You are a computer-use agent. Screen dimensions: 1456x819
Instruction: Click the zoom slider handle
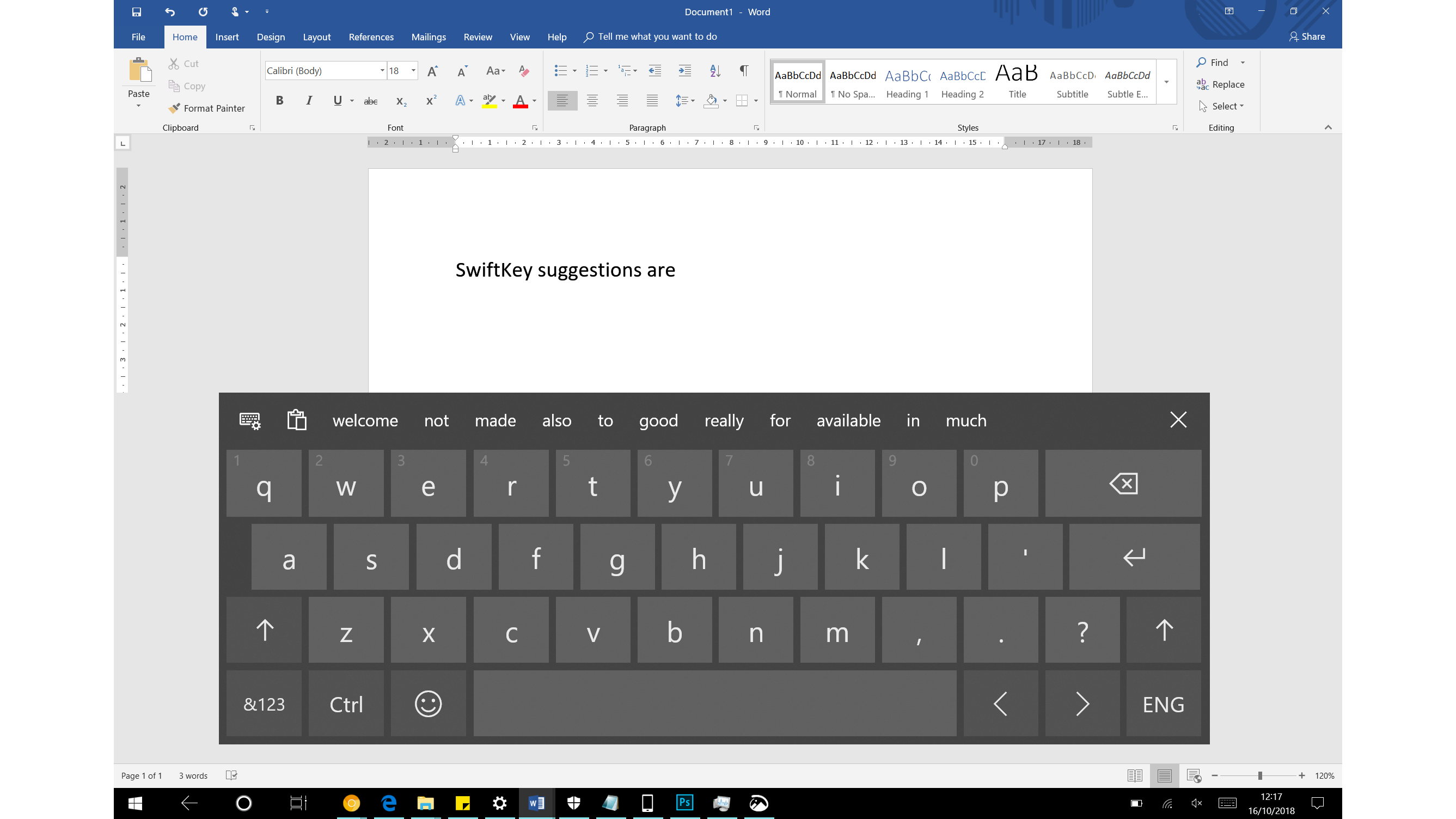[x=1260, y=775]
